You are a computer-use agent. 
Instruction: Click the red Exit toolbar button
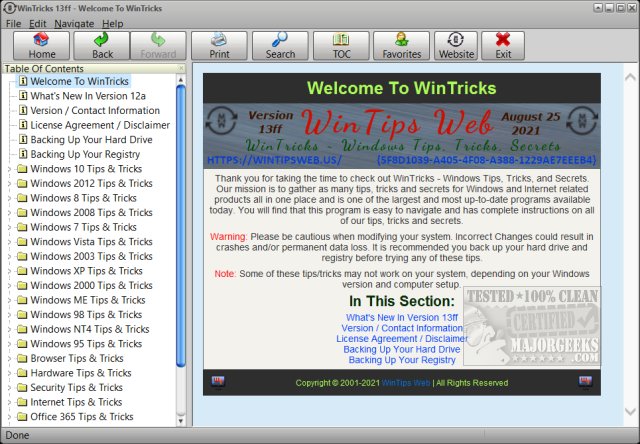pyautogui.click(x=503, y=46)
